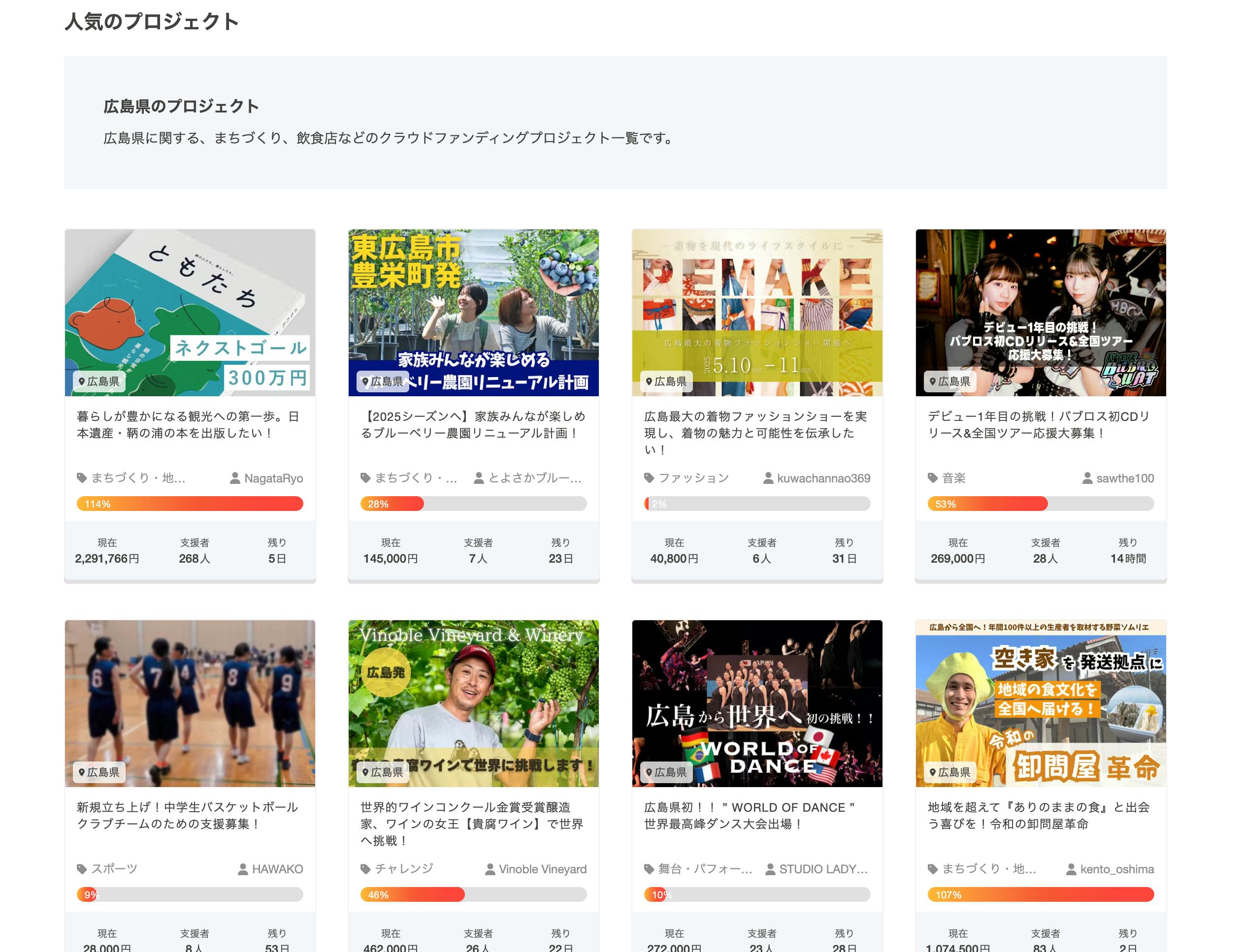Open the kuwachannao369 creator profile
This screenshot has height=952, width=1241.
point(823,478)
